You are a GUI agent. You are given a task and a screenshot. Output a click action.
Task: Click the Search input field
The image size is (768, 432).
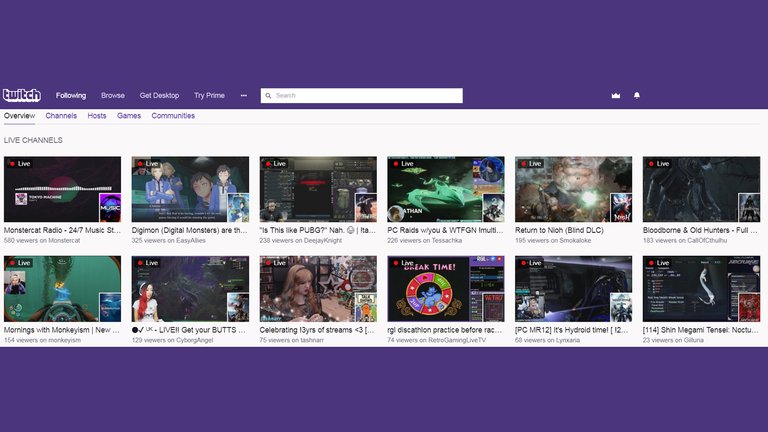(361, 96)
